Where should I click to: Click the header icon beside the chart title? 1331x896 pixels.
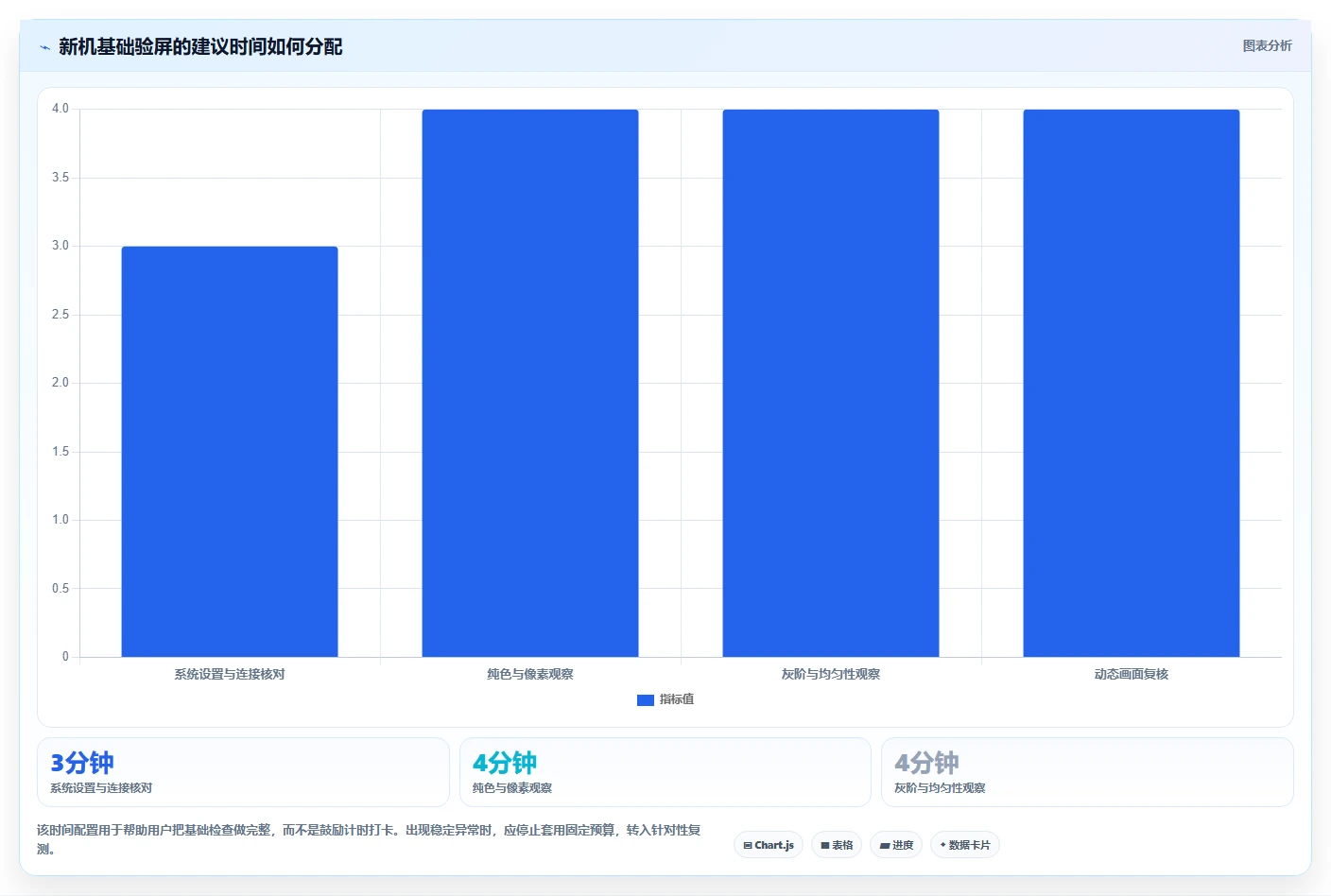44,47
